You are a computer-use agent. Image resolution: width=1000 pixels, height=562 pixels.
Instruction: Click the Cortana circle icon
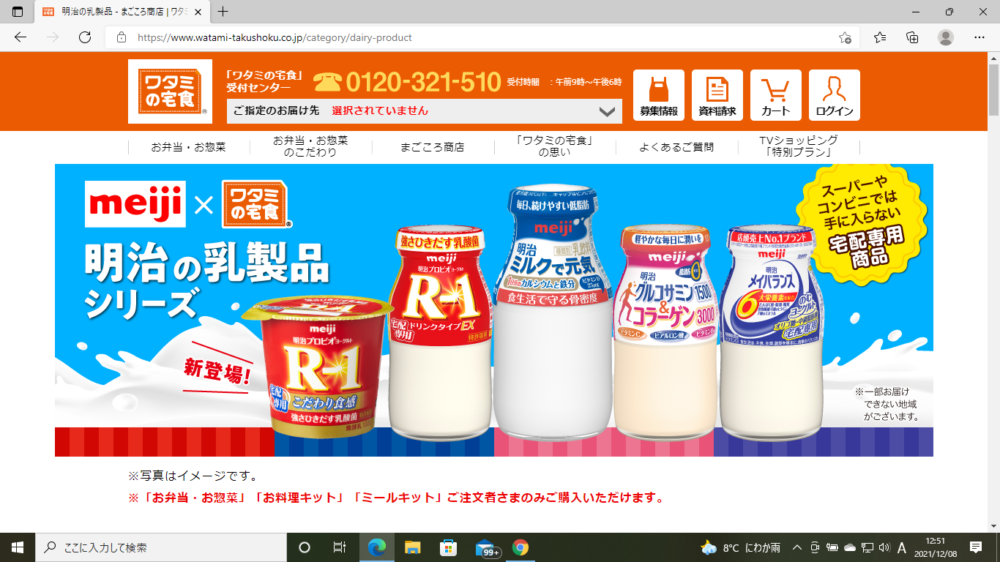click(304, 547)
